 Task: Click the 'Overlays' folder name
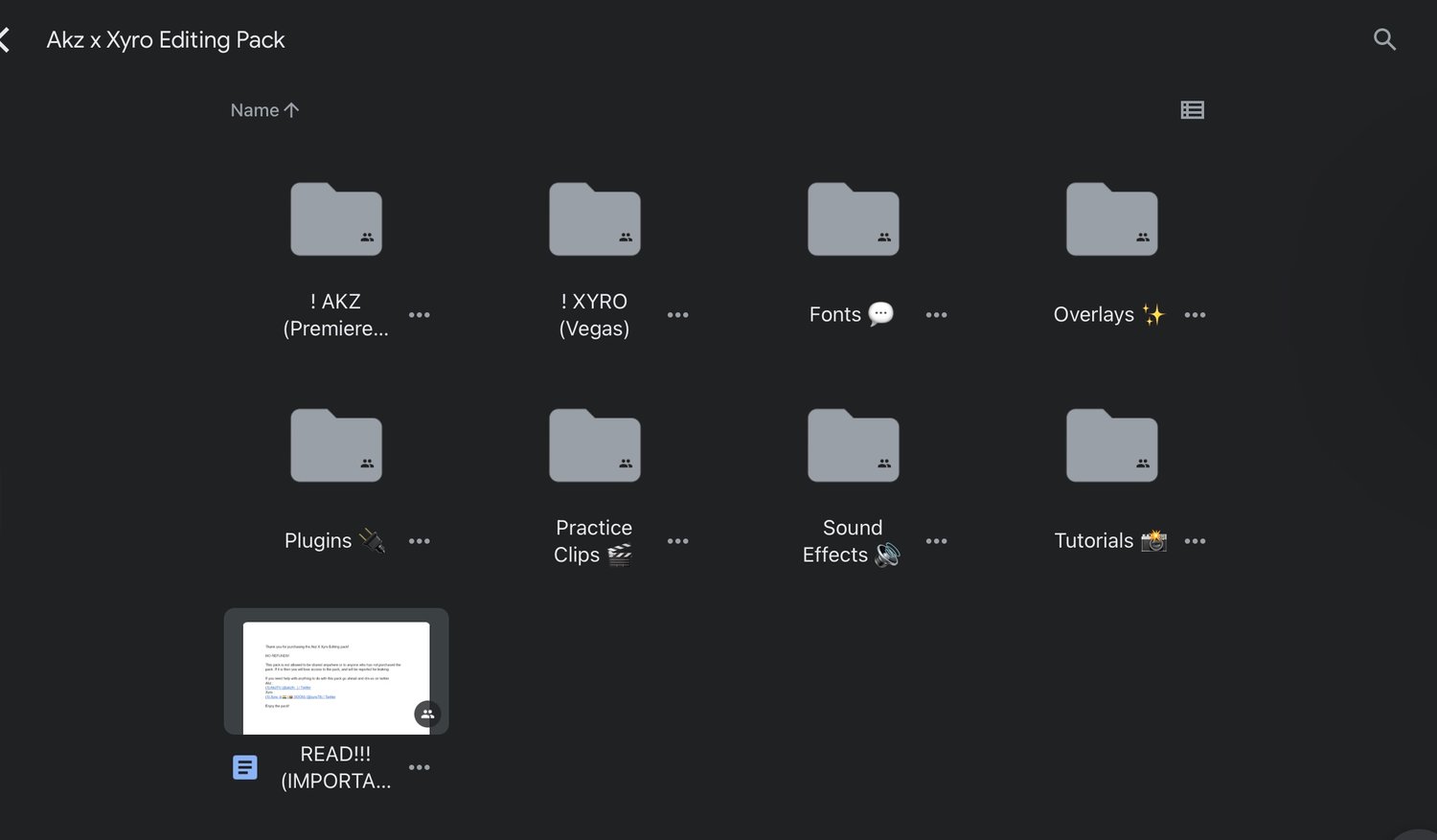click(x=1109, y=314)
